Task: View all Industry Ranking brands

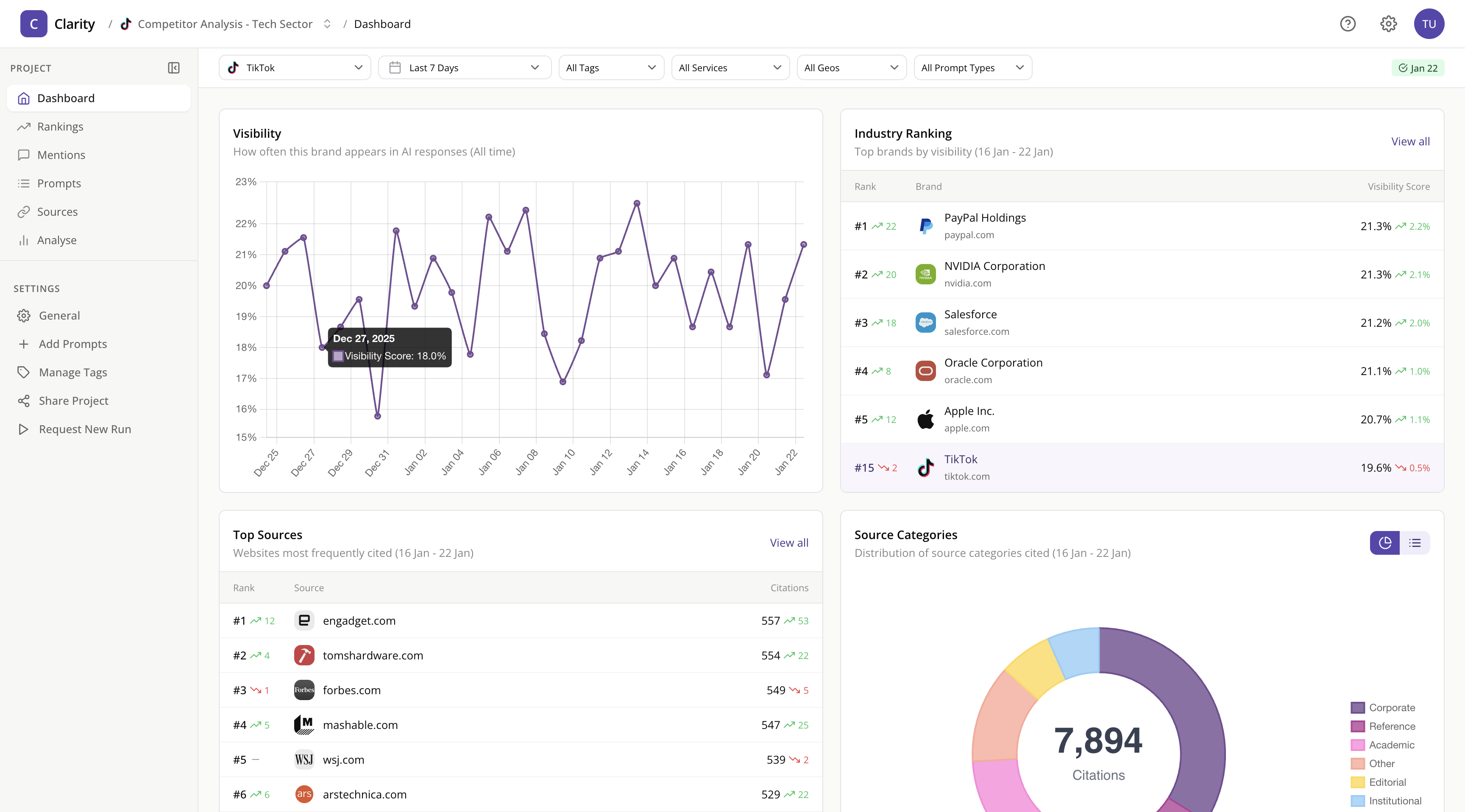Action: point(1409,141)
